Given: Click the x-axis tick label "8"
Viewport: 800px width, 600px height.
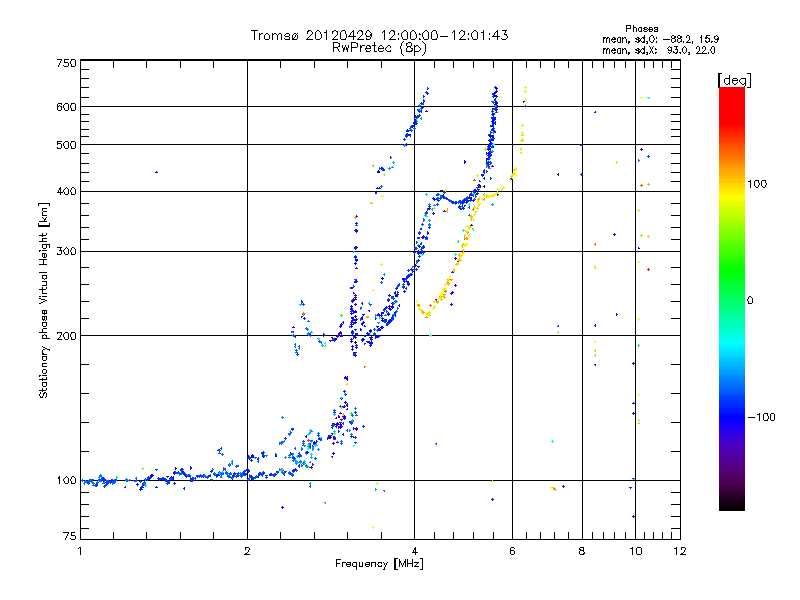Looking at the screenshot, I should [x=582, y=551].
